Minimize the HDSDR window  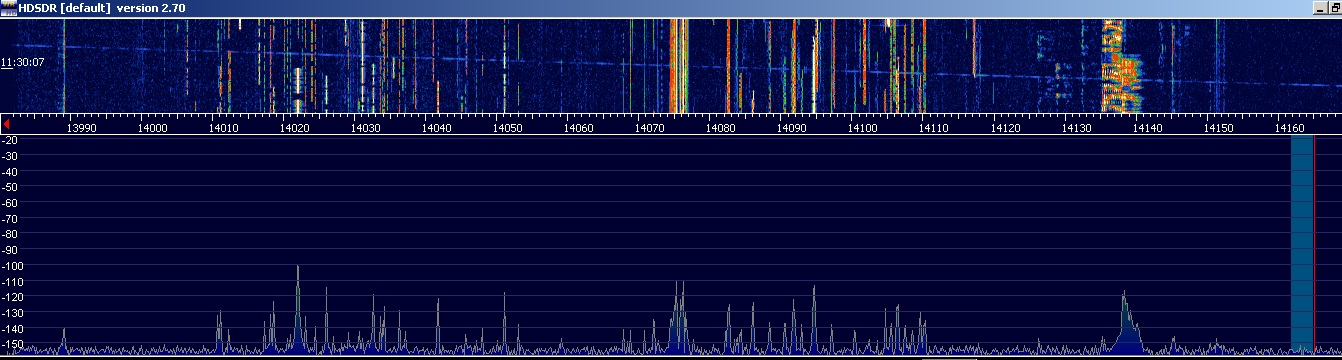[x=1320, y=8]
